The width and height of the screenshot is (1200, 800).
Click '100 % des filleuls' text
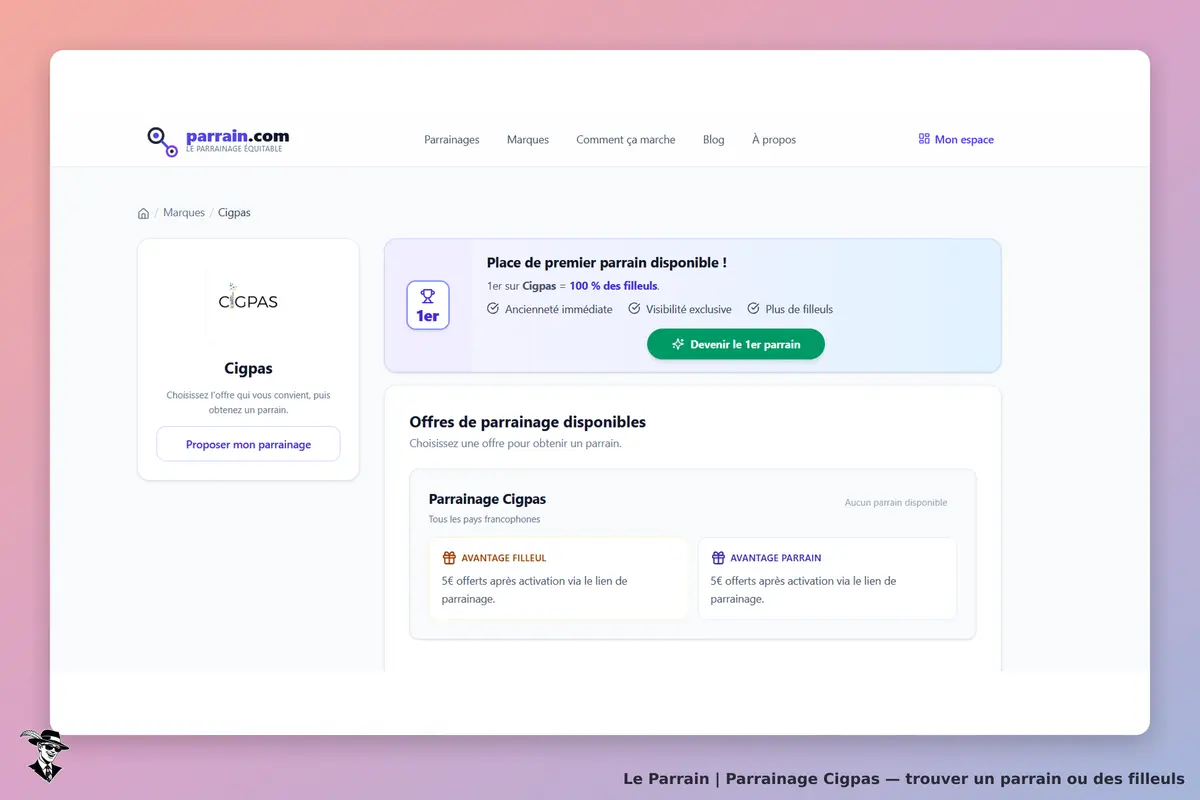[614, 286]
